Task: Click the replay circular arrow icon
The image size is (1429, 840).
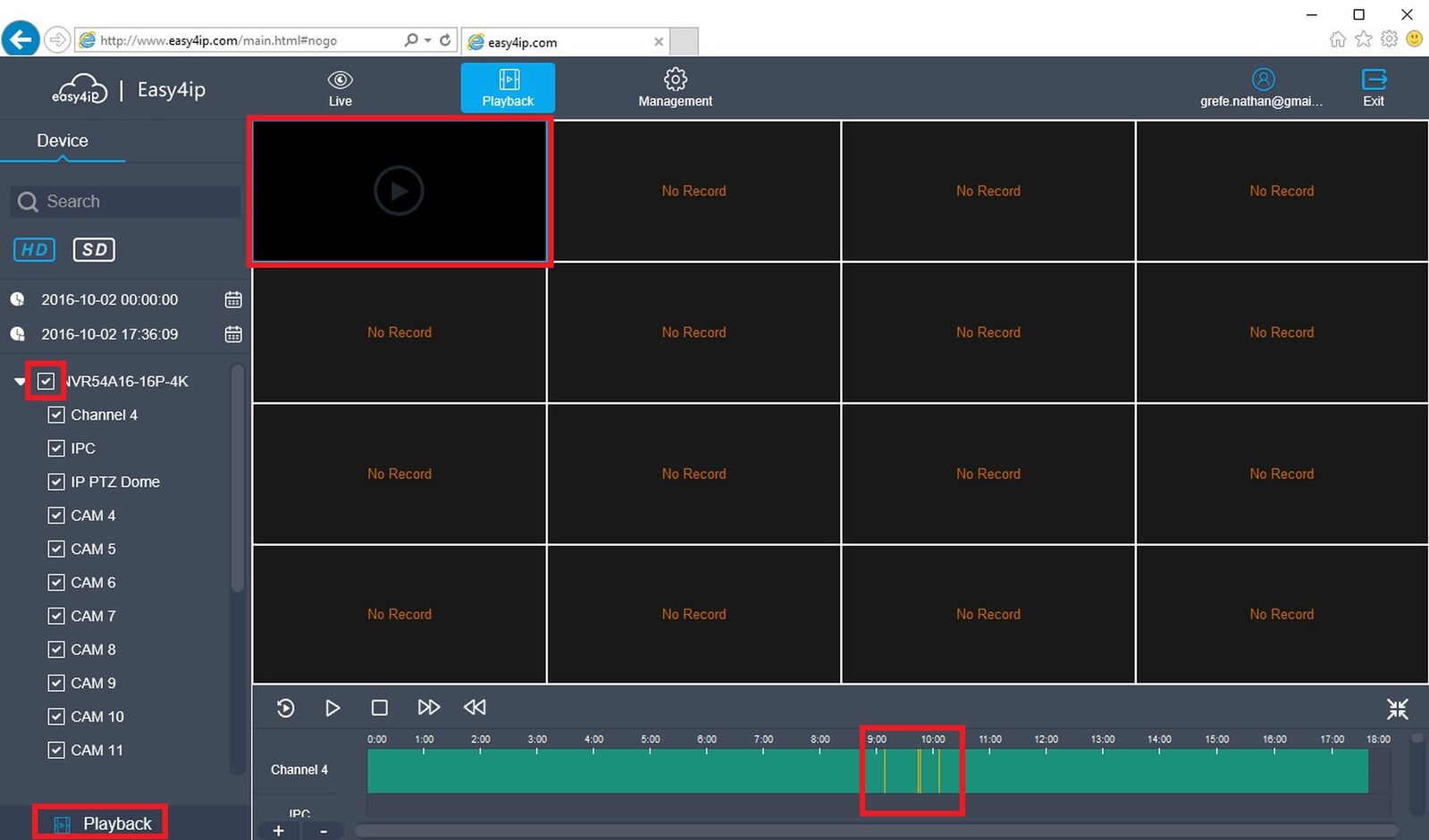Action: coord(285,708)
